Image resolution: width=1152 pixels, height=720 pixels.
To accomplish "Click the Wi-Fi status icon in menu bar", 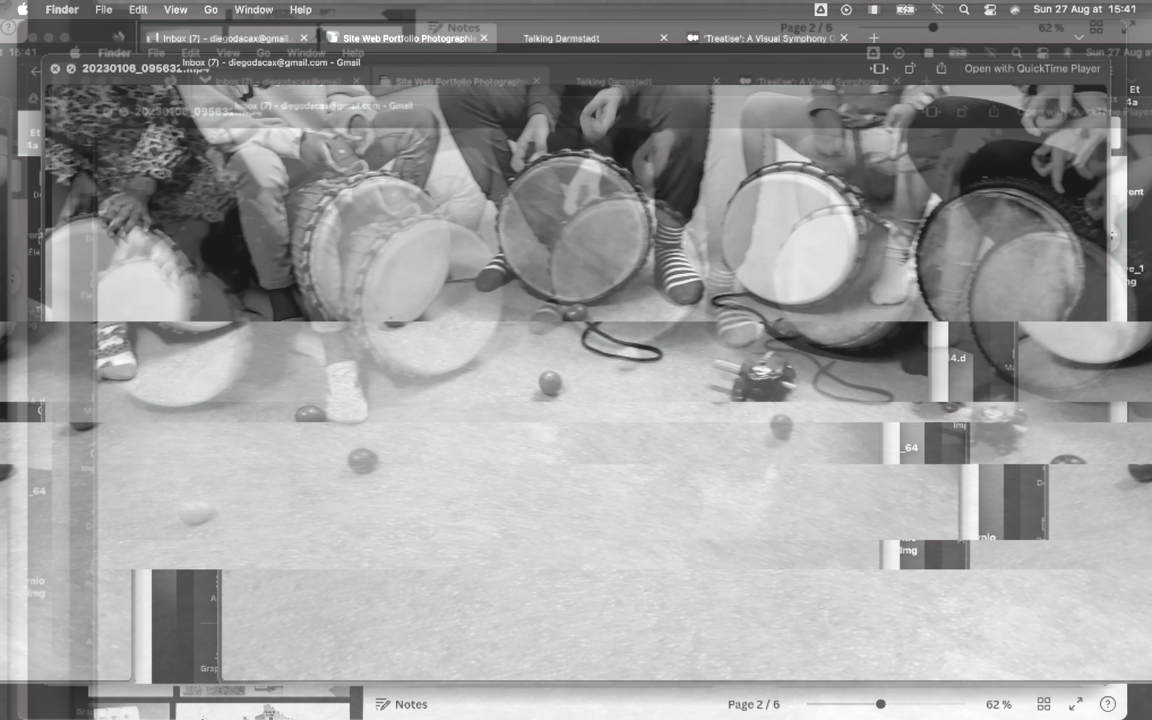I will pos(936,9).
